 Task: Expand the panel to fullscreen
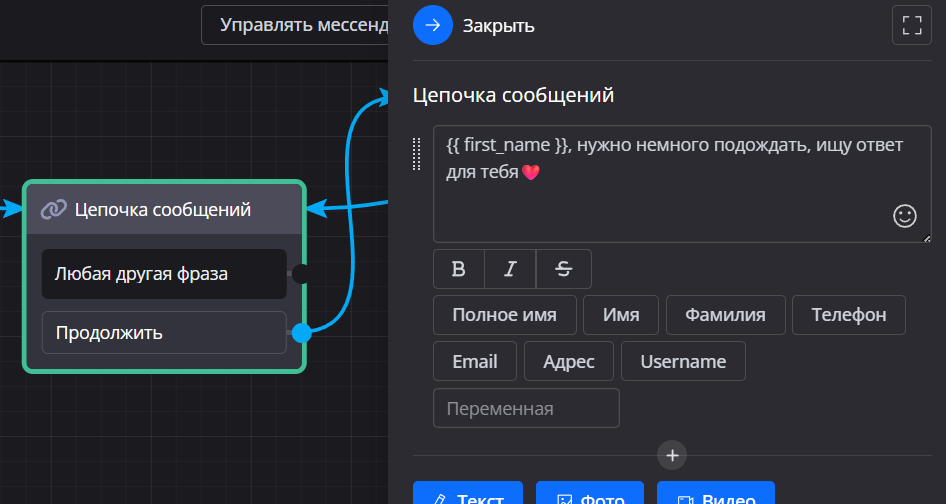point(911,25)
